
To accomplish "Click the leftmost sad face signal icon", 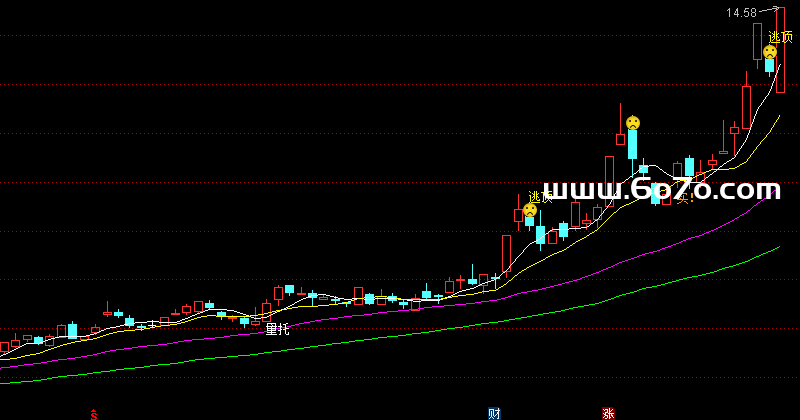I will pos(529,211).
